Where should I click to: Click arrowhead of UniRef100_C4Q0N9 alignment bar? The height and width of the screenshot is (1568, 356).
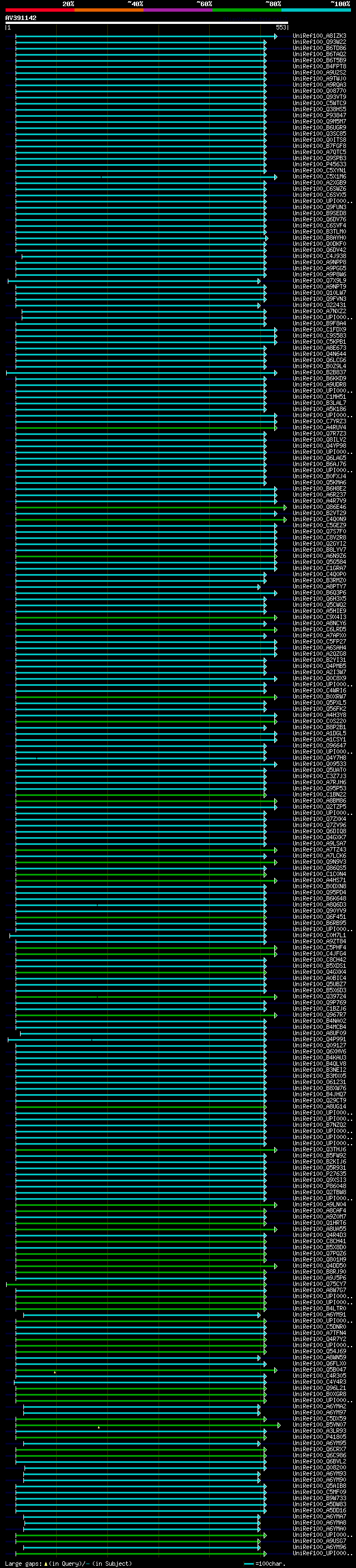tap(285, 519)
